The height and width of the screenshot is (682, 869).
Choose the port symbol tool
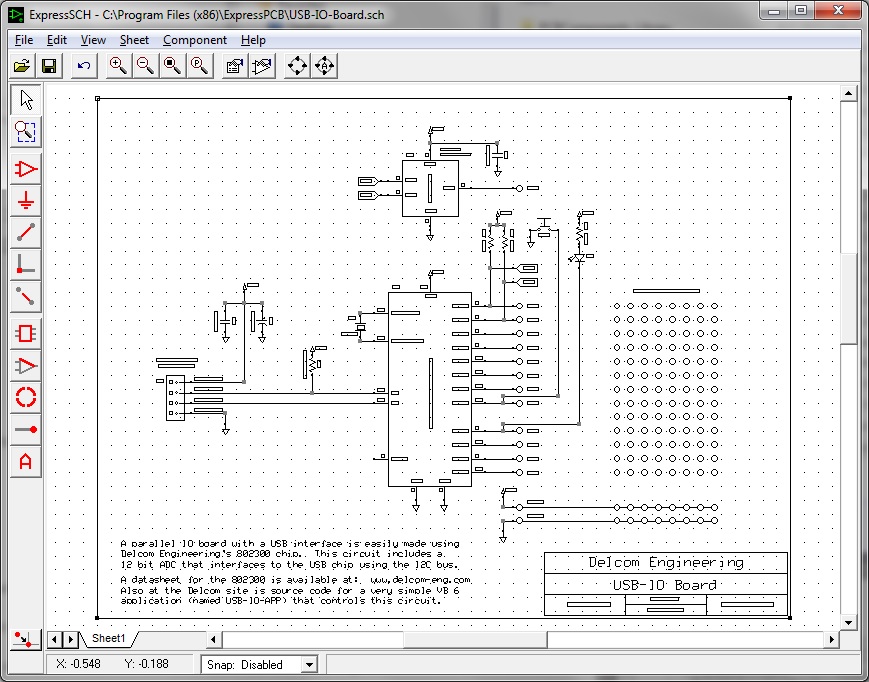coord(25,363)
